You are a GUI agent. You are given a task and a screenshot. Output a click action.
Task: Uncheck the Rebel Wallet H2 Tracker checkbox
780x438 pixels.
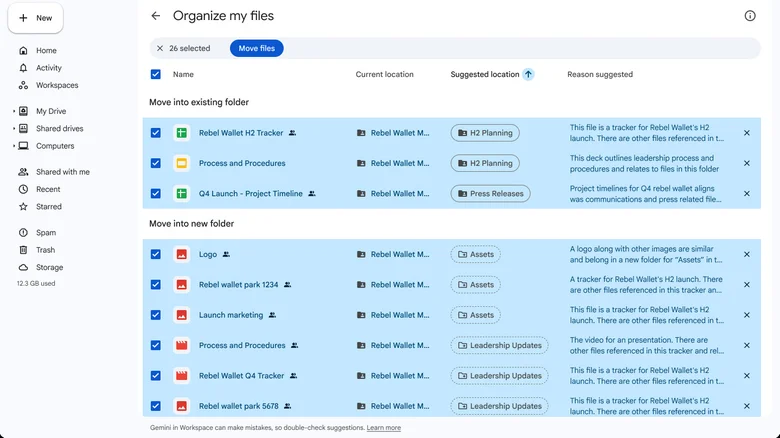[x=156, y=133]
